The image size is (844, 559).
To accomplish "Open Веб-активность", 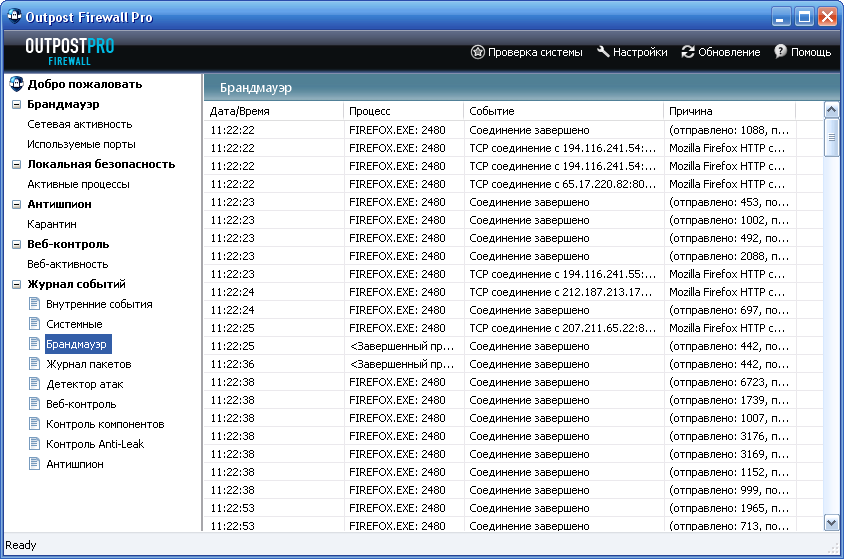I will click(68, 264).
